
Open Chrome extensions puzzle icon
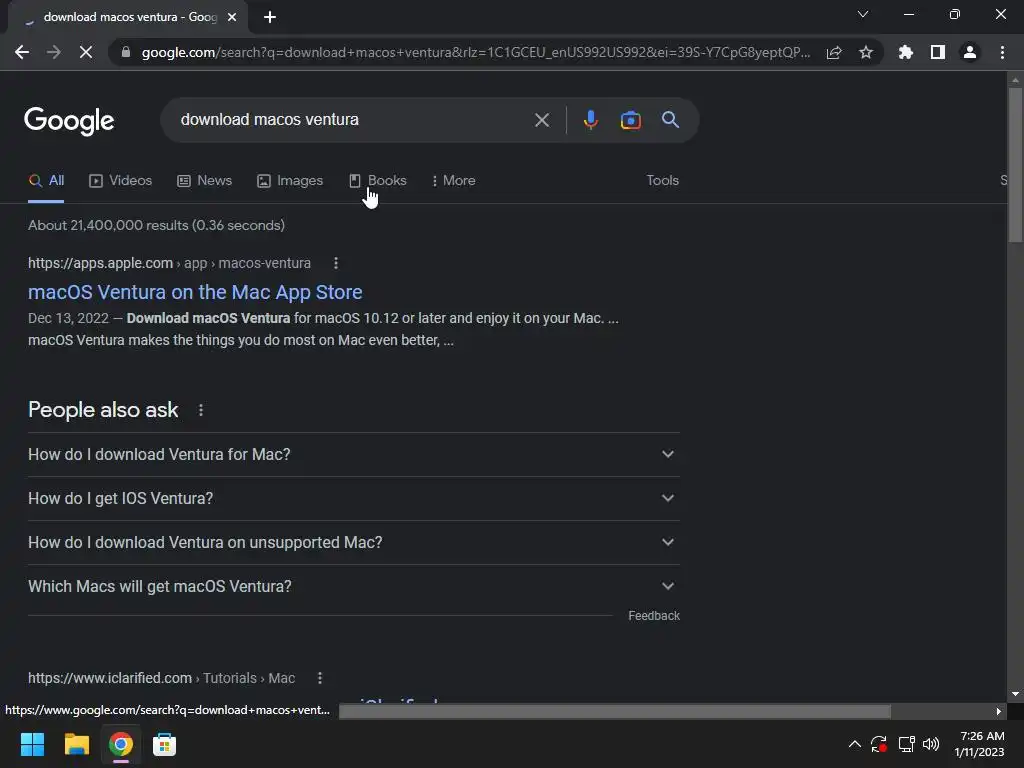906,52
